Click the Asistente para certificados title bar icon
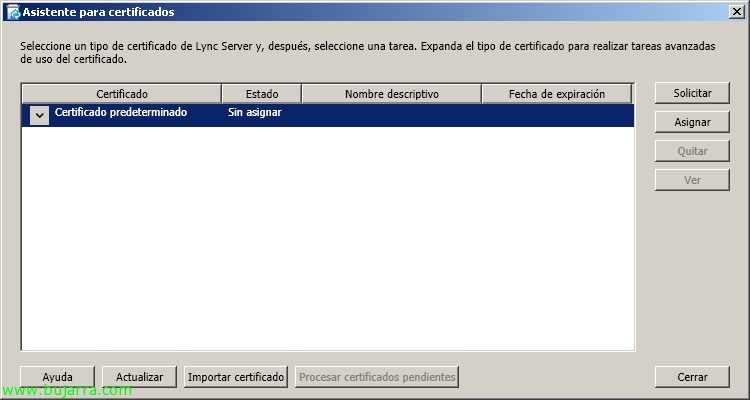 click(x=13, y=12)
